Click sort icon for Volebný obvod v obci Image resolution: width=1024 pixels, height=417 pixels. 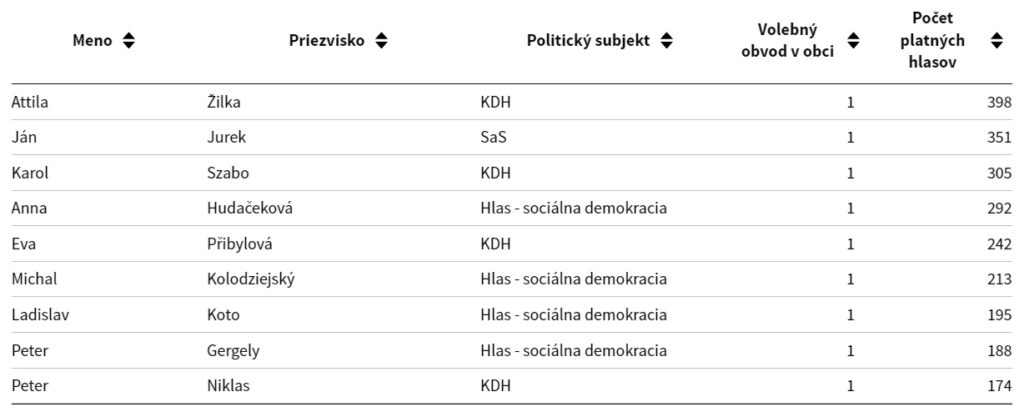click(x=853, y=41)
